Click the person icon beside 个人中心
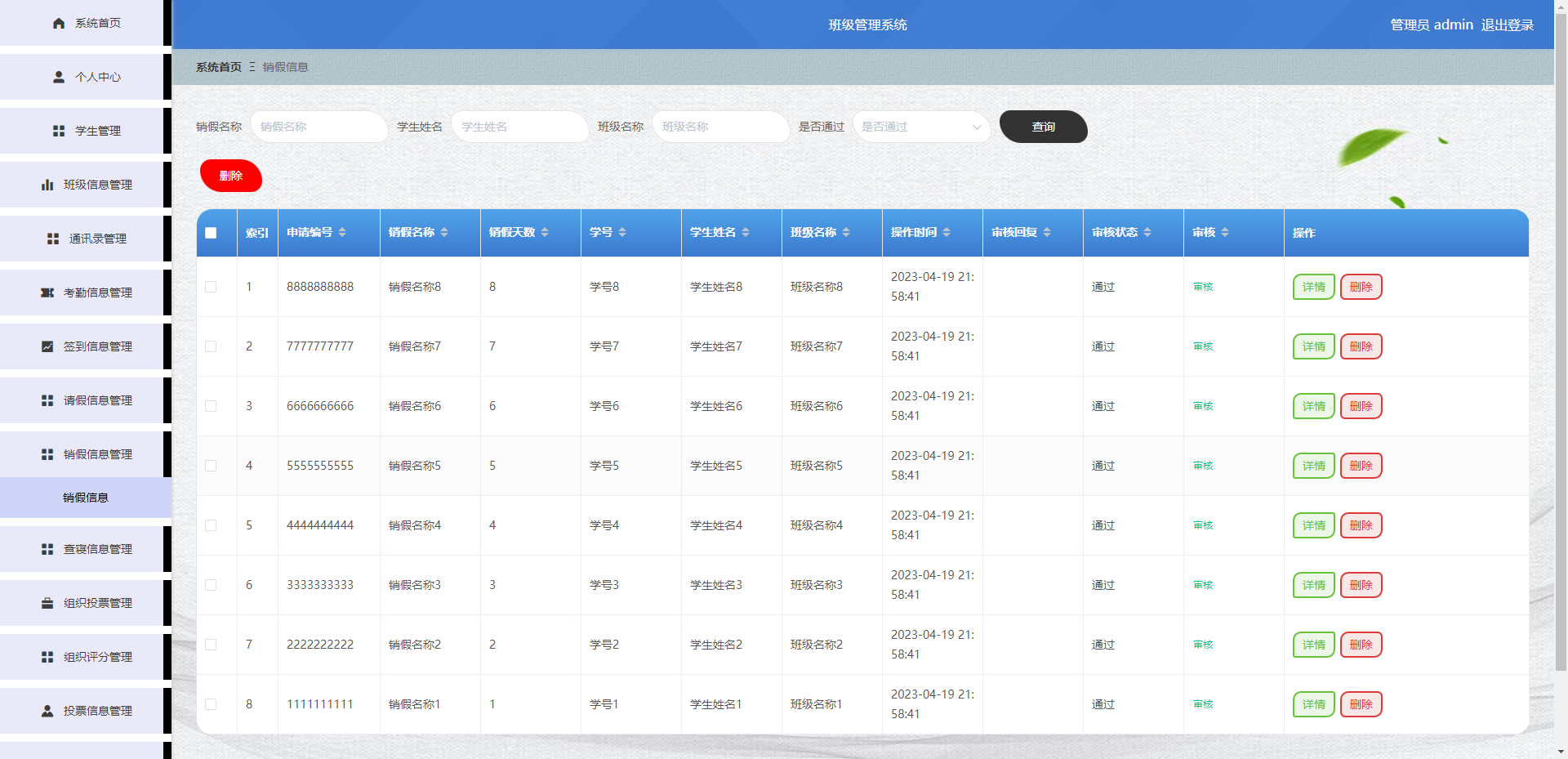This screenshot has width=1568, height=759. click(59, 78)
